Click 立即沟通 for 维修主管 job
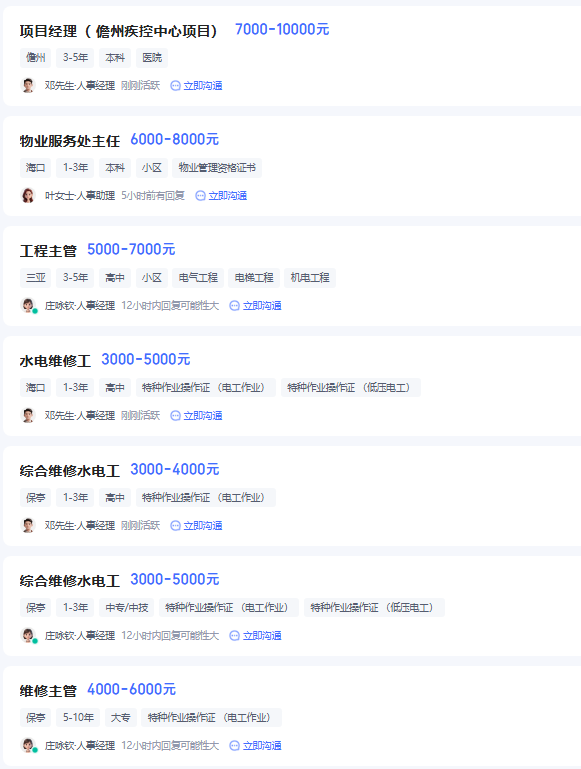The height and width of the screenshot is (769, 581). click(262, 745)
